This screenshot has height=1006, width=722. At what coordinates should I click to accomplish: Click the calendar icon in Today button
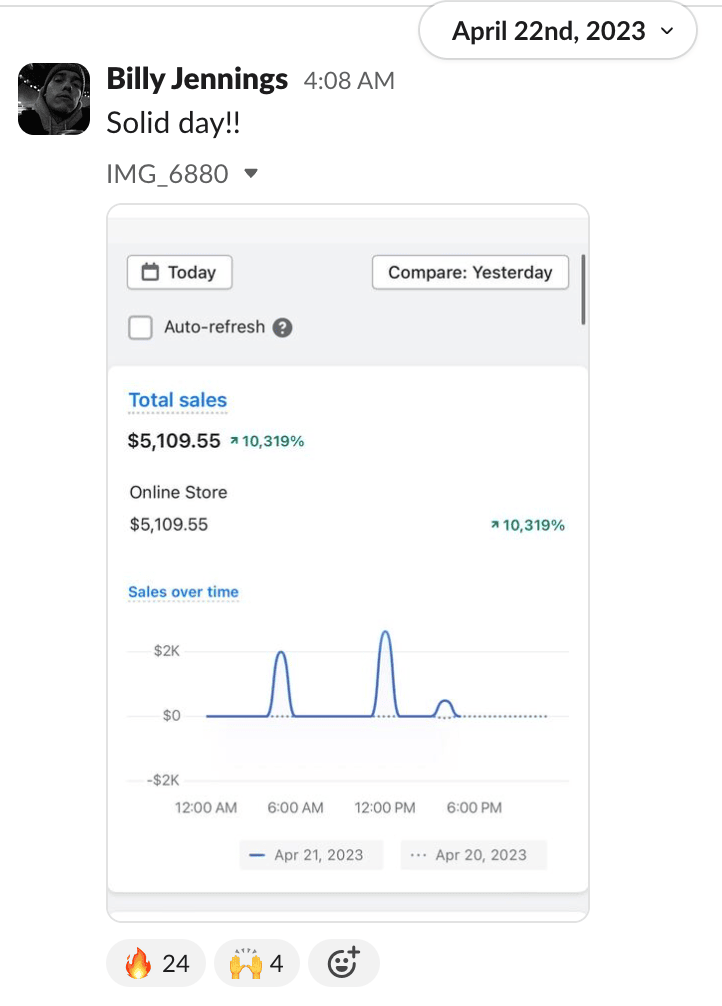tap(152, 272)
